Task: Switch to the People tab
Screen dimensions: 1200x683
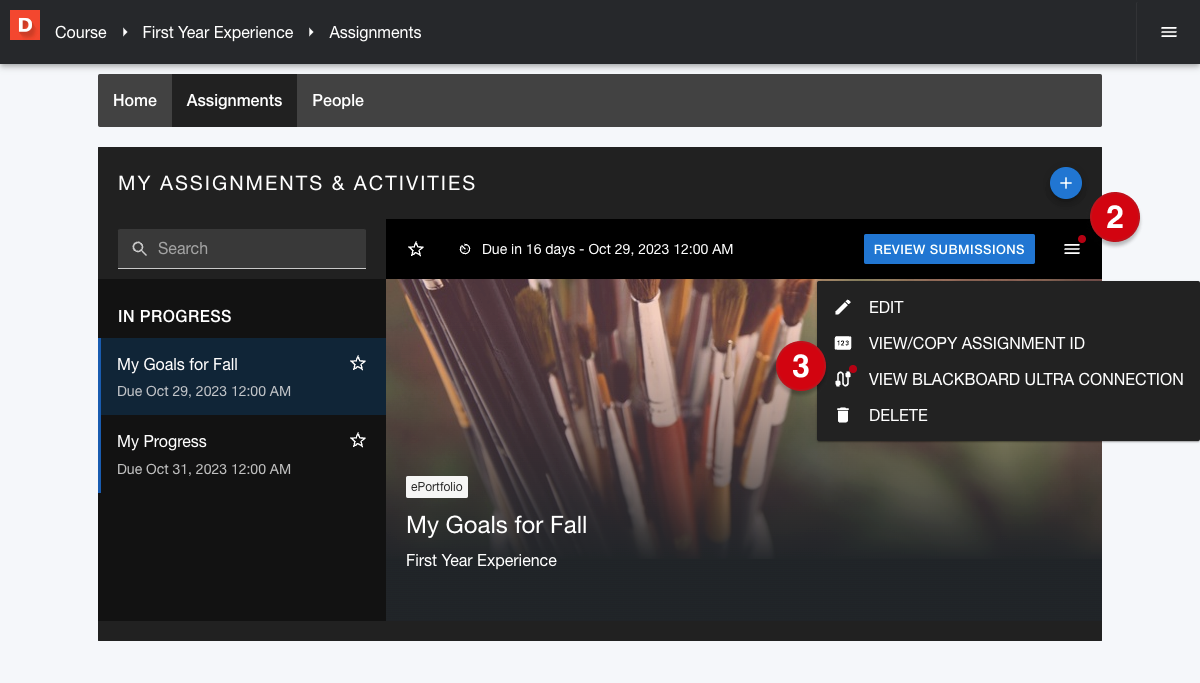Action: click(x=337, y=100)
